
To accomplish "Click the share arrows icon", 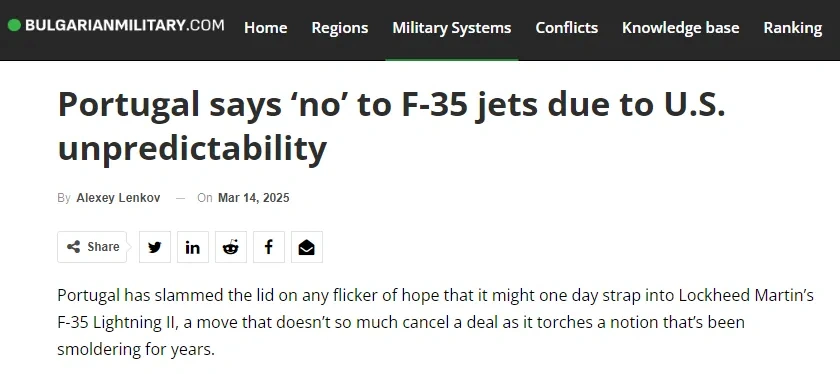I will [x=73, y=247].
